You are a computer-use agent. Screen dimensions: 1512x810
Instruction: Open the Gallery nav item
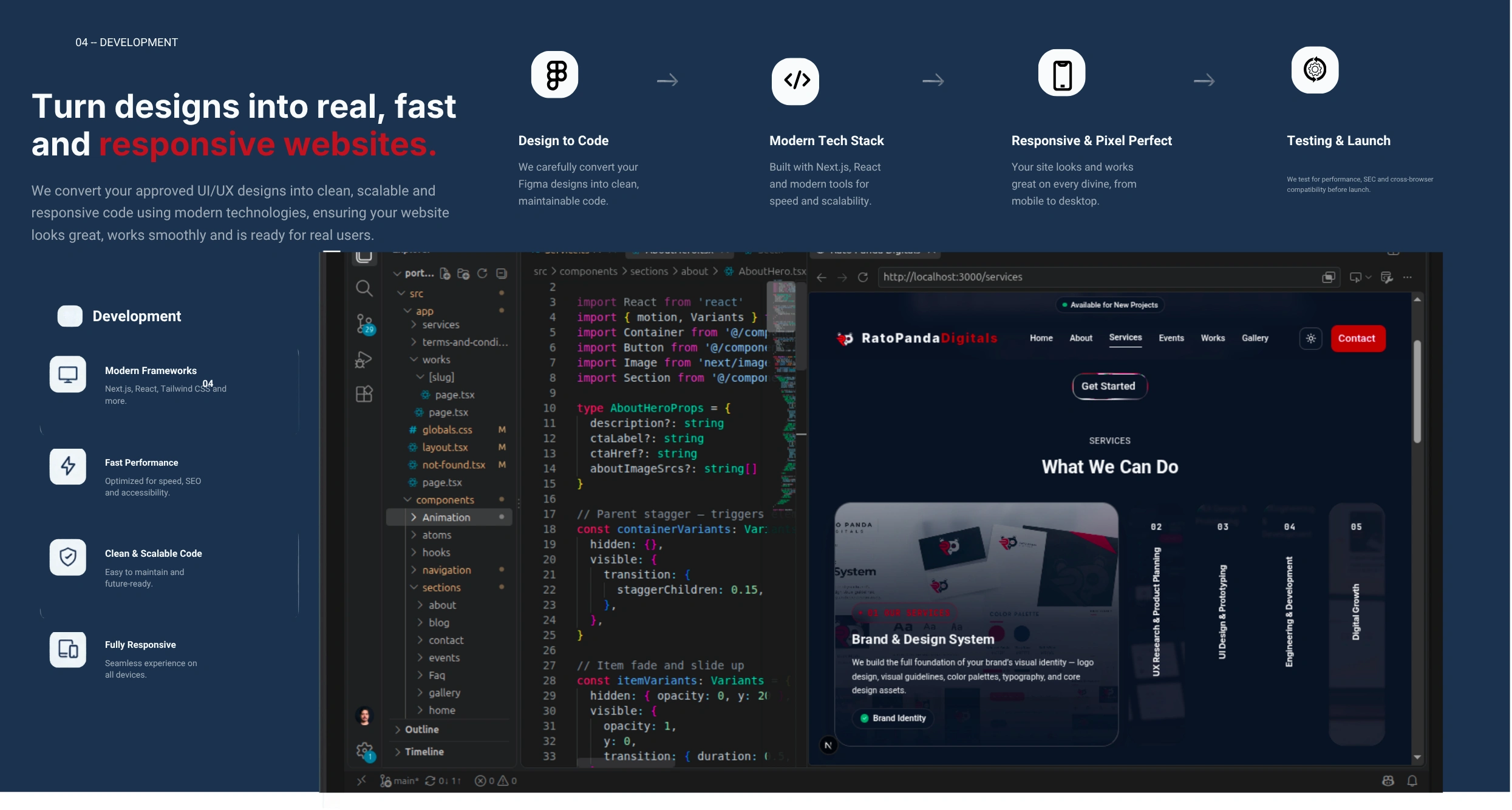[x=1255, y=338]
